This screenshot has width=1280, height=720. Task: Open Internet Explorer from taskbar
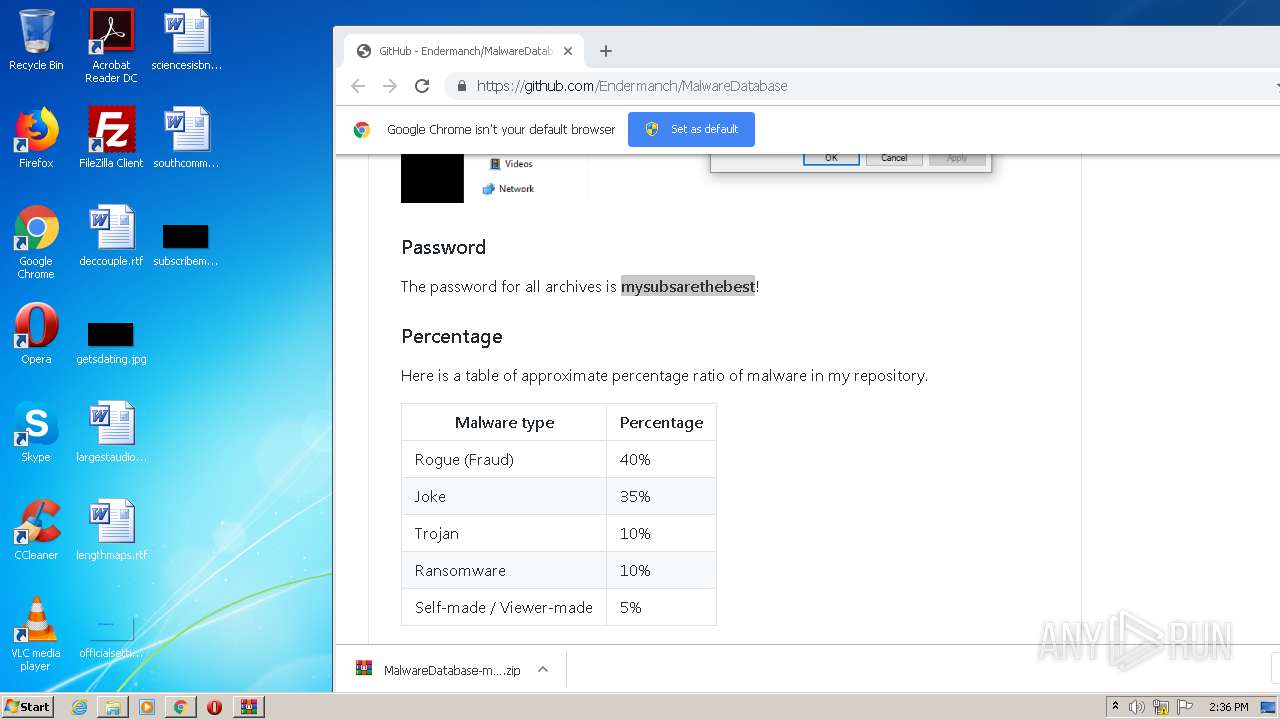click(79, 707)
